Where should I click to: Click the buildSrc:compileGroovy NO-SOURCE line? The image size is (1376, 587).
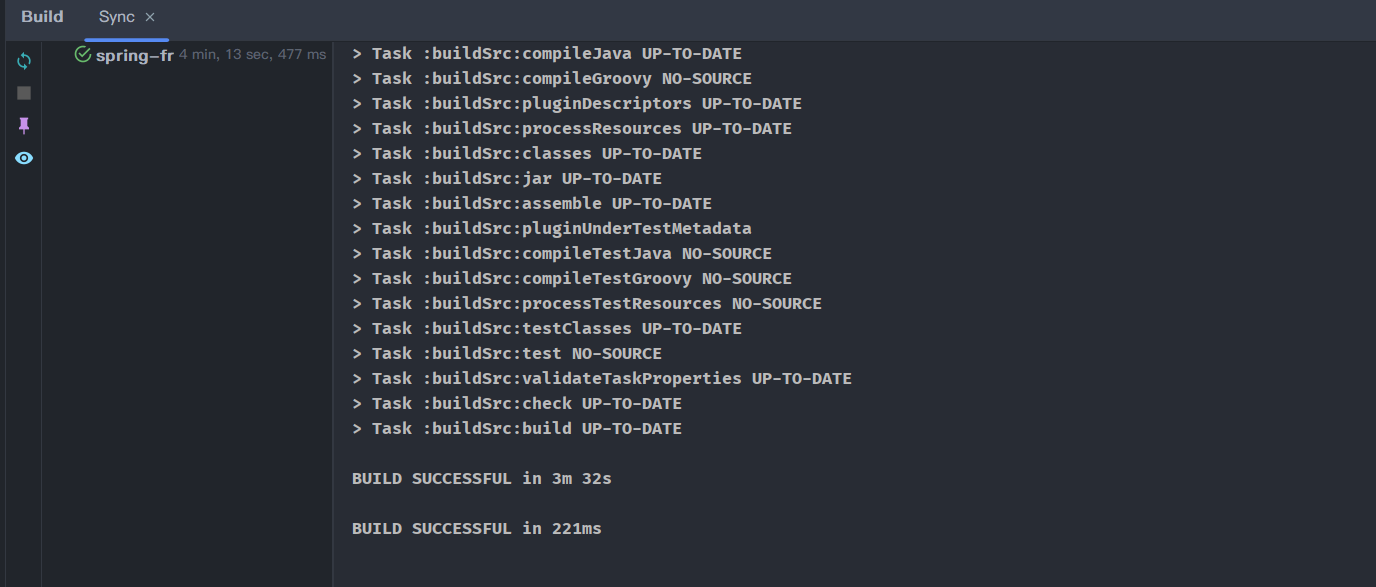(x=561, y=79)
